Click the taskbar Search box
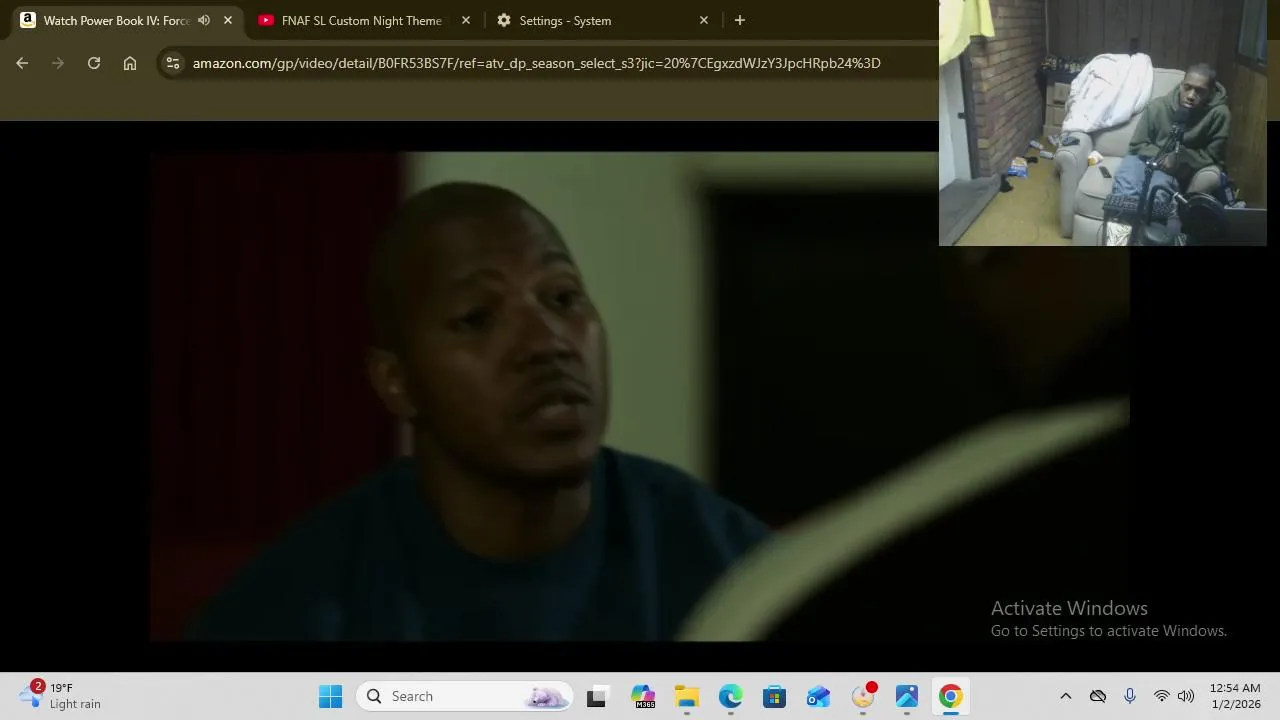 465,696
